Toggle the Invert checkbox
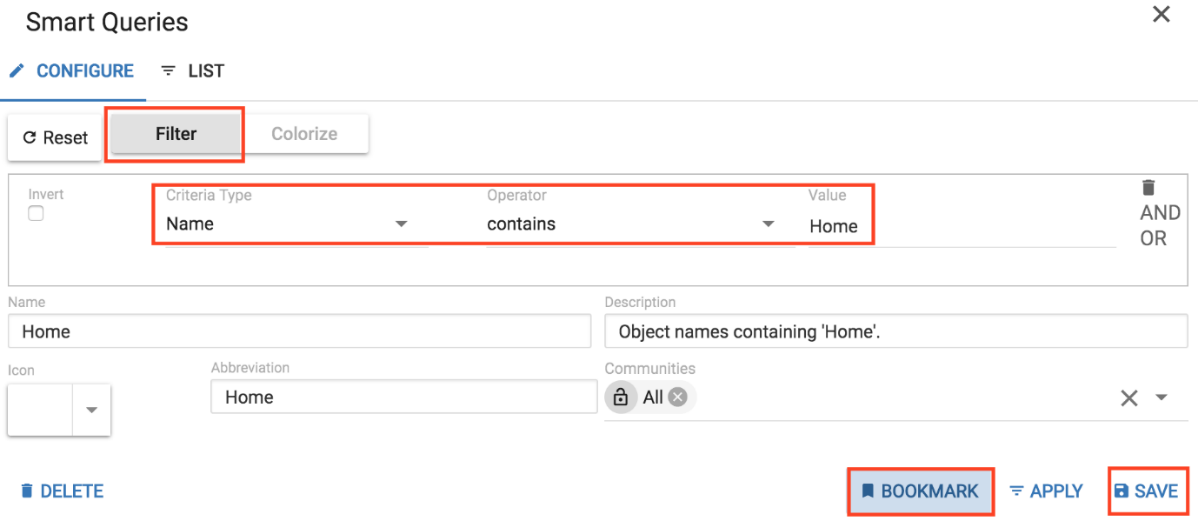Screen dimensions: 1198x521 (x=36, y=213)
